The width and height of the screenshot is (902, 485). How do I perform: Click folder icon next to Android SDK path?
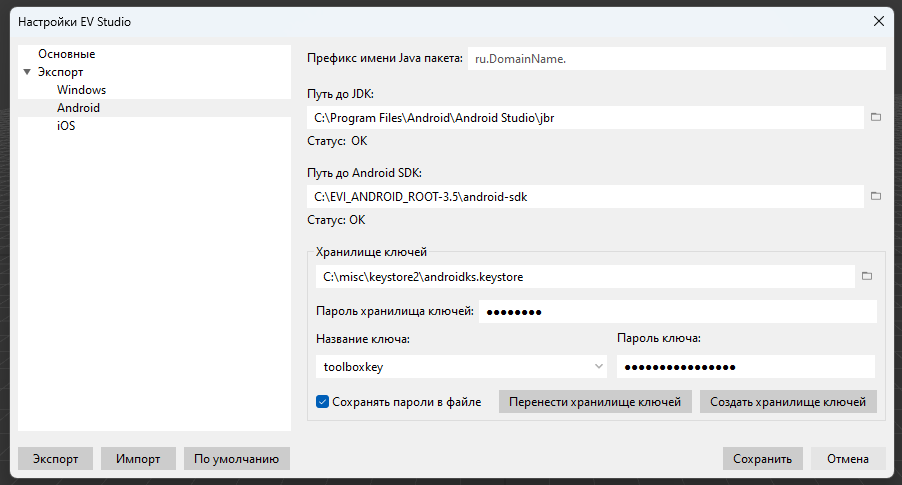[876, 197]
